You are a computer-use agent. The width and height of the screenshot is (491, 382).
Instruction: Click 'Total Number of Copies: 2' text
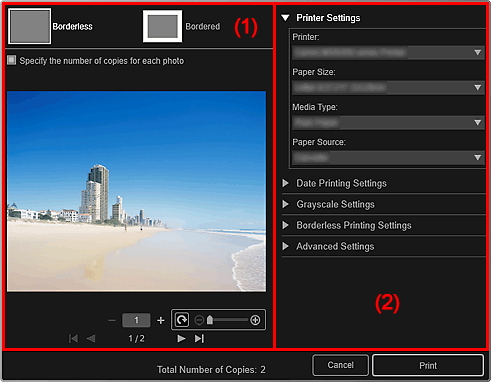tap(211, 370)
